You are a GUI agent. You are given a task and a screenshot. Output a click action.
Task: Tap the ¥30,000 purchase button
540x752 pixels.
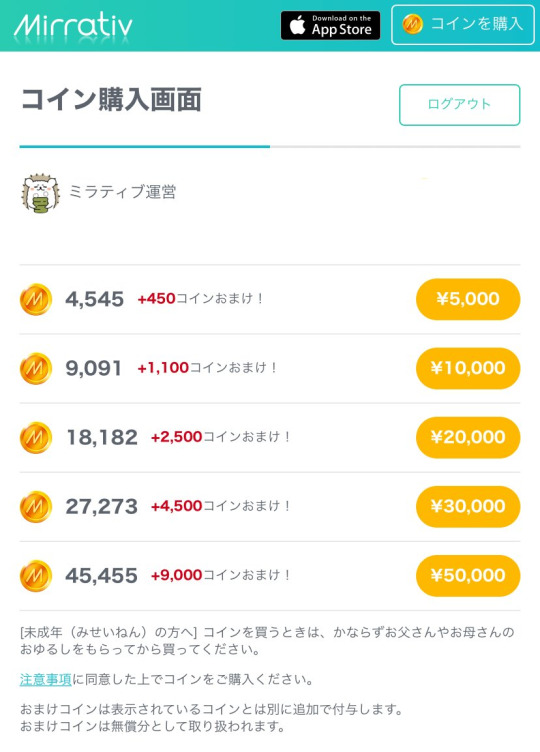(x=468, y=506)
